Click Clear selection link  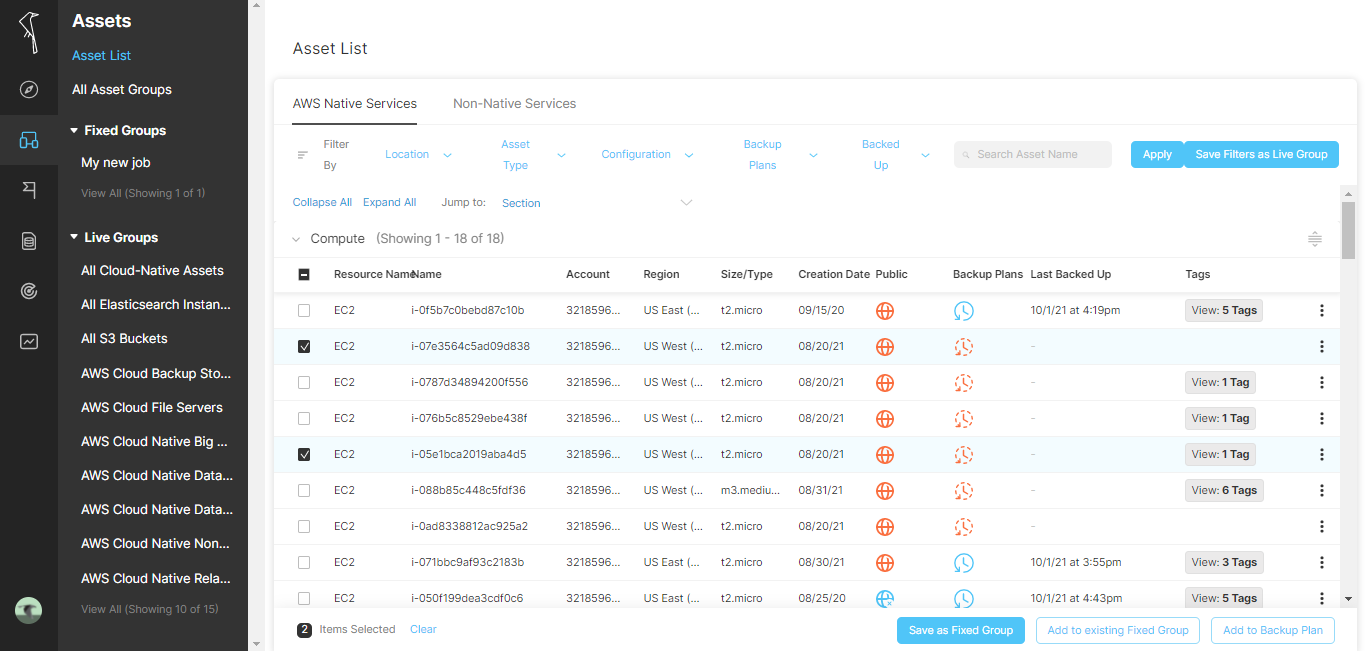(x=424, y=630)
